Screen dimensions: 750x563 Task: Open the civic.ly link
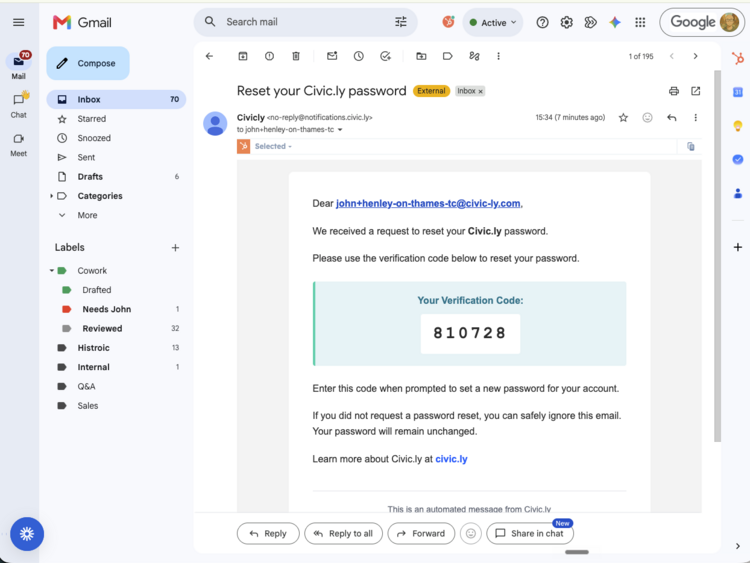[x=451, y=459]
